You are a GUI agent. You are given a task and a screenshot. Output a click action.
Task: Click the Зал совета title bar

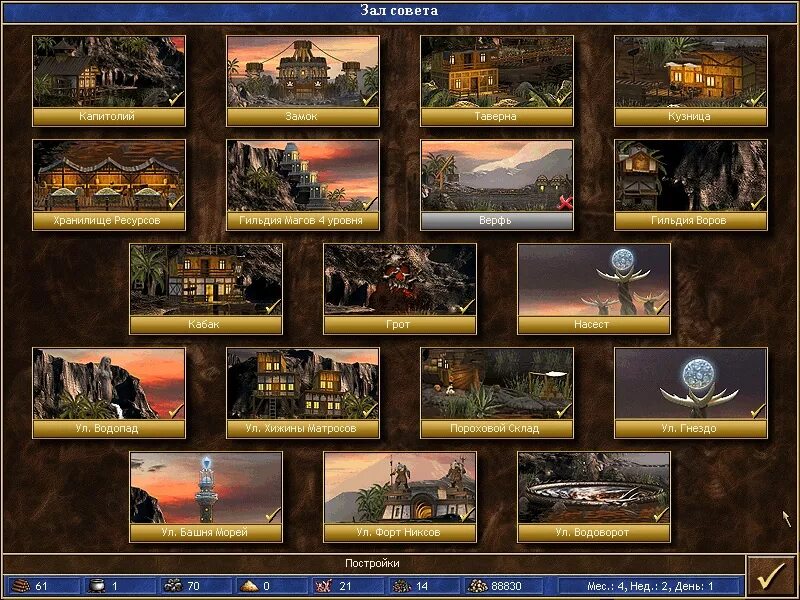pos(399,8)
